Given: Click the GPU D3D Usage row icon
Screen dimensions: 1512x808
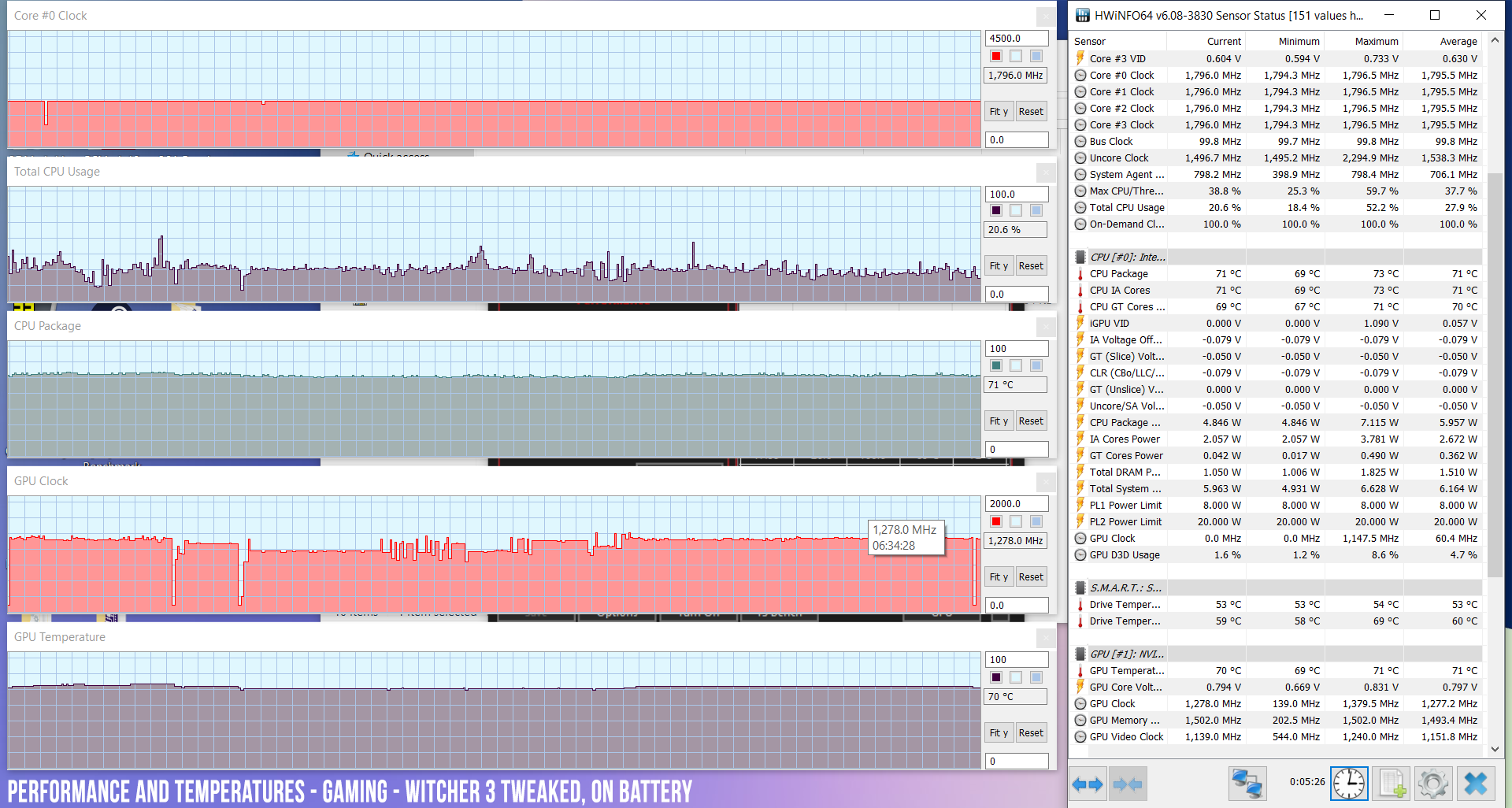Looking at the screenshot, I should (1080, 555).
